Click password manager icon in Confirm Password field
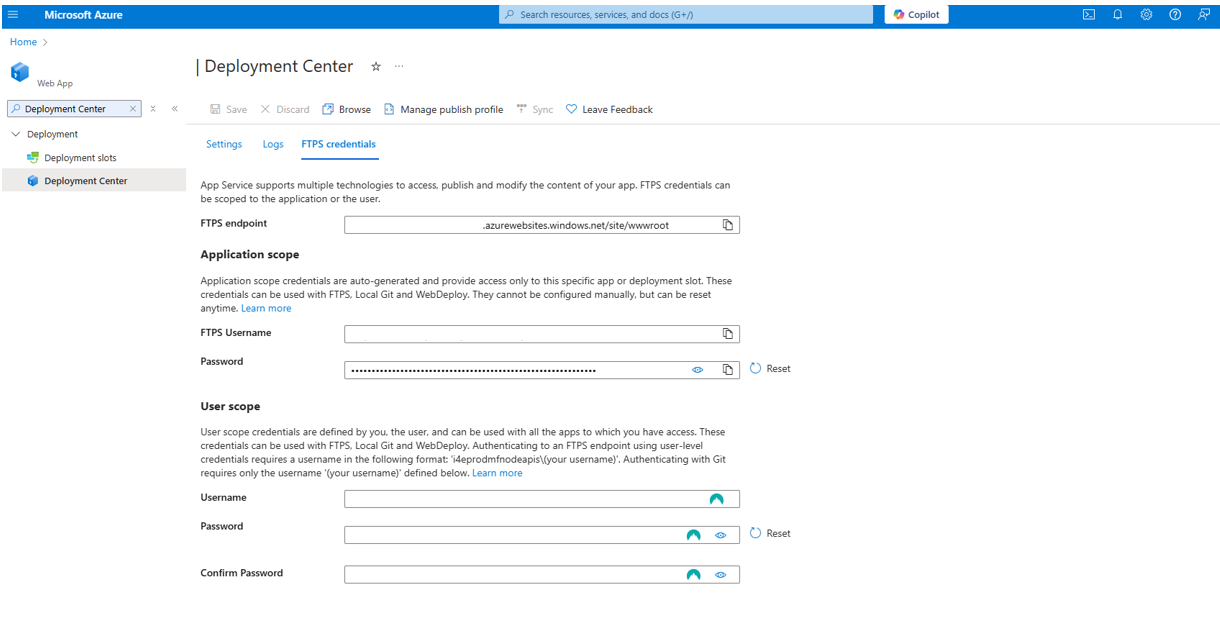 tap(693, 575)
